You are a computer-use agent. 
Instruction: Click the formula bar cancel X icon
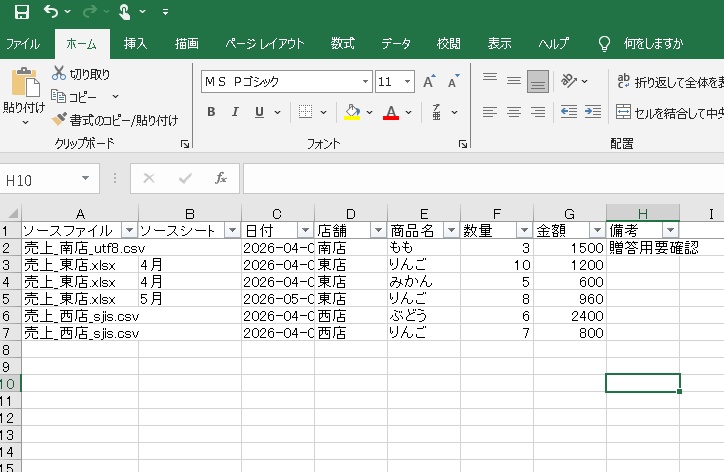point(149,178)
